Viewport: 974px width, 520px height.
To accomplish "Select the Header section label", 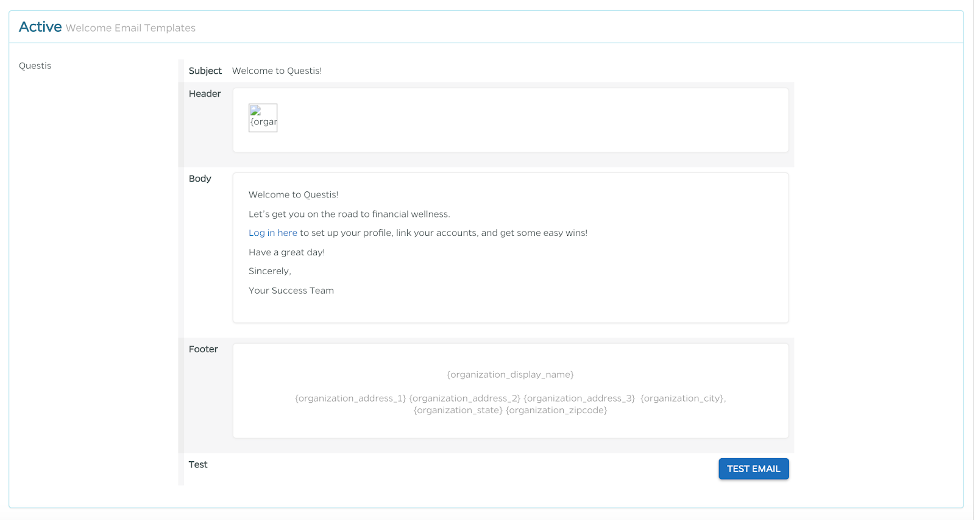I will 205,94.
